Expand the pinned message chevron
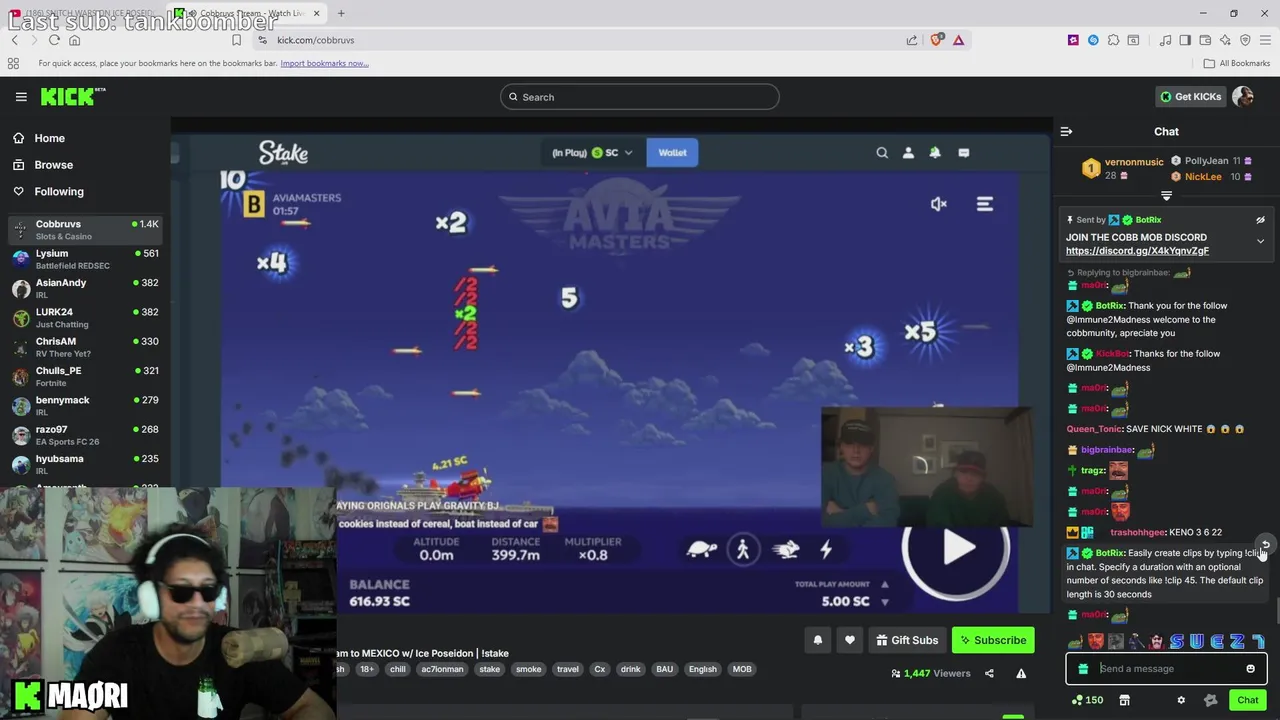Image resolution: width=1280 pixels, height=720 pixels. [x=1260, y=241]
